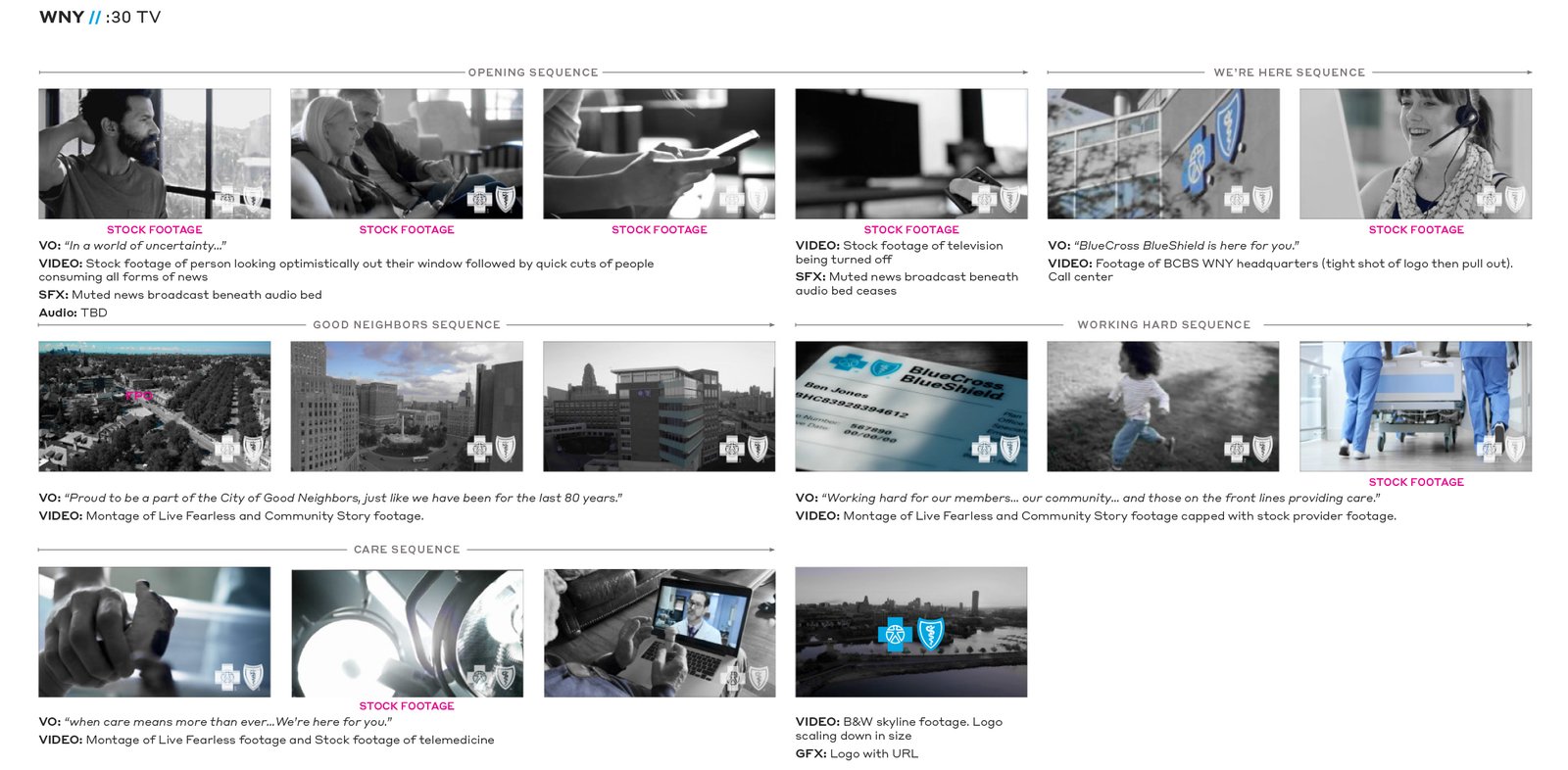This screenshot has height=770, width=1568.
Task: Open the aerial neighborhood street frame
Action: 155,407
